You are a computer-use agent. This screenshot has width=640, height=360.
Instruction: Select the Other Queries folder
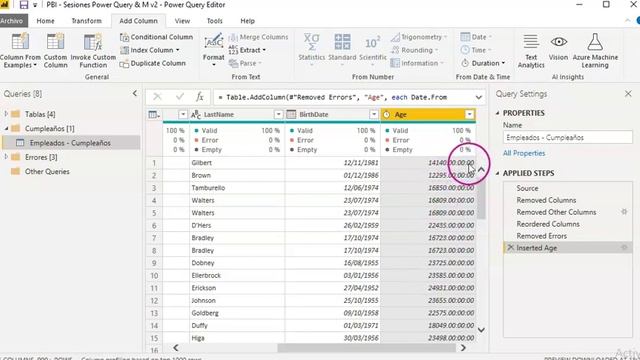(47, 171)
